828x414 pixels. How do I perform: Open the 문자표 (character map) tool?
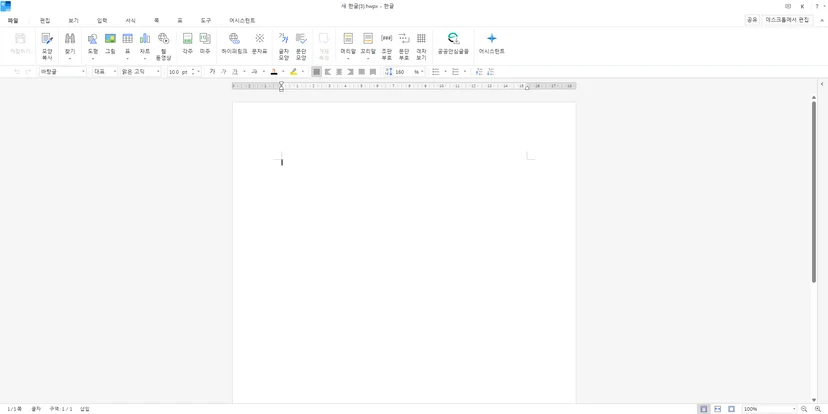259,44
